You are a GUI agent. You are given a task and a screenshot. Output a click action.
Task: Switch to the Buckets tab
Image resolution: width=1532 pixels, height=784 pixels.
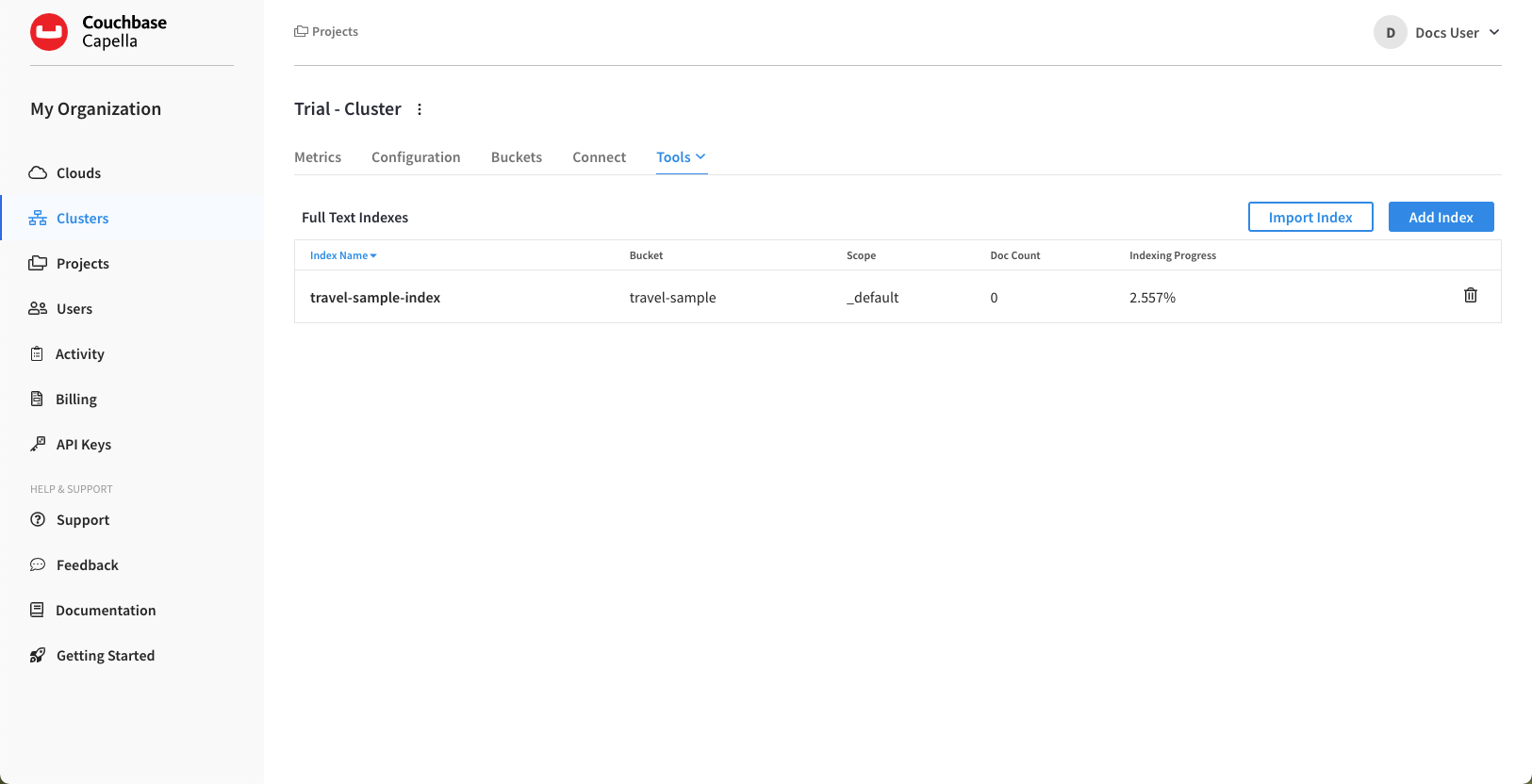517,156
